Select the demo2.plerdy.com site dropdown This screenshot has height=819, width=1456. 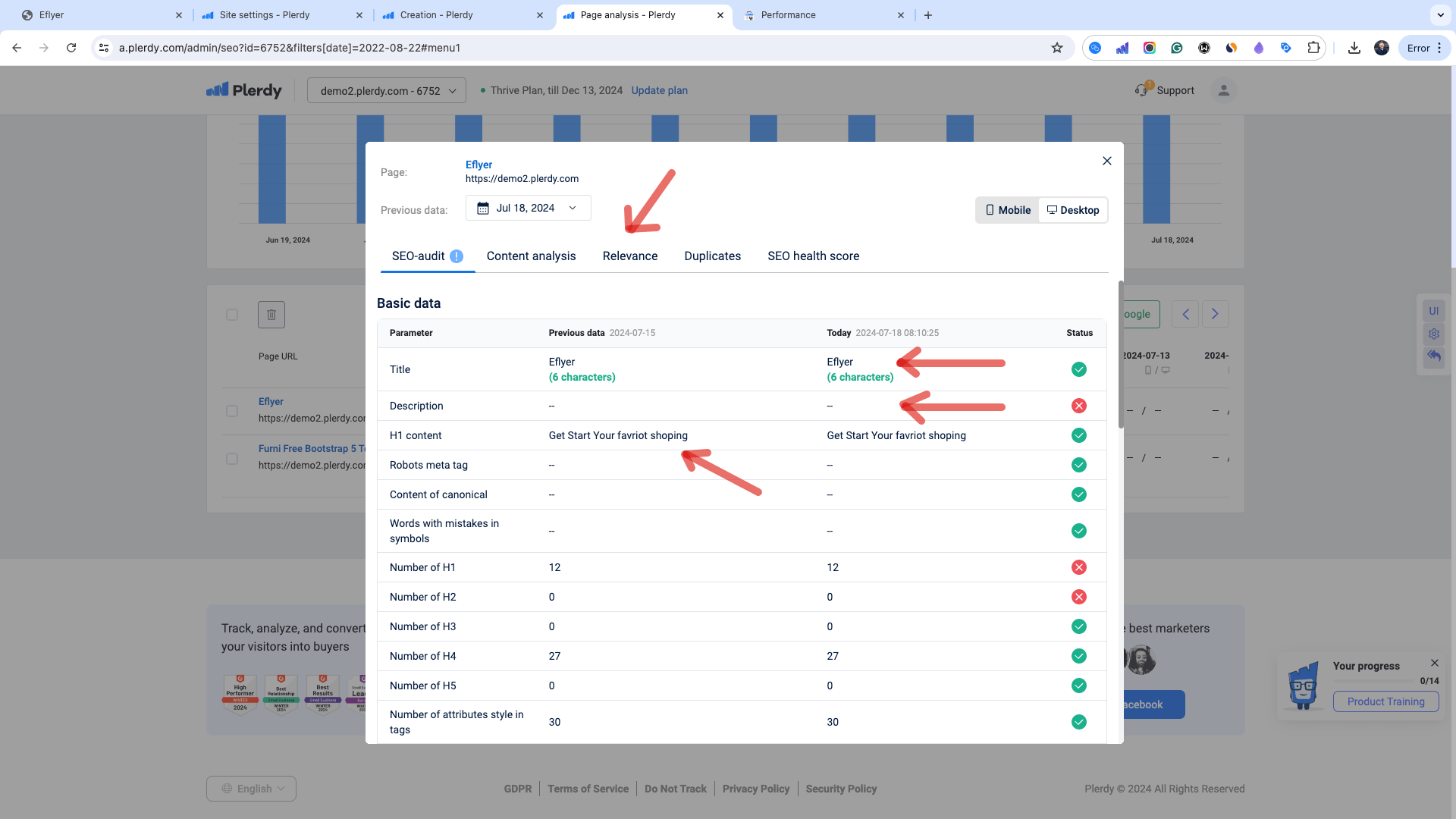click(387, 90)
